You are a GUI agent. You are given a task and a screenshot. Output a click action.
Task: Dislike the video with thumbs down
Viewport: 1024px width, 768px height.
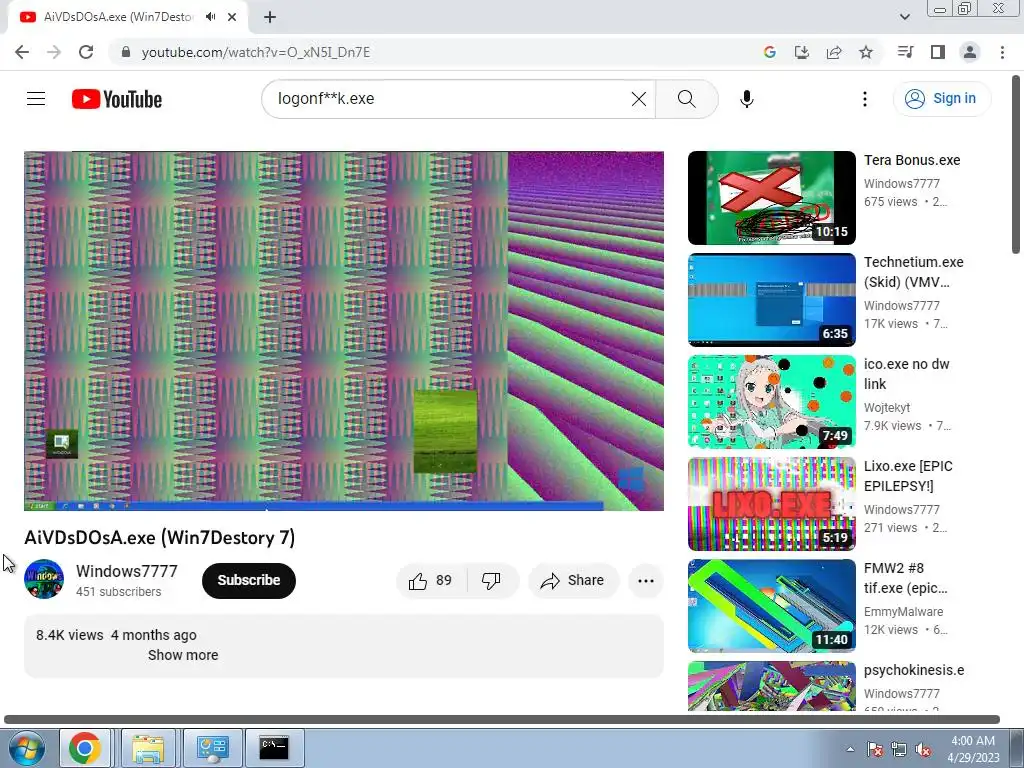click(x=491, y=581)
